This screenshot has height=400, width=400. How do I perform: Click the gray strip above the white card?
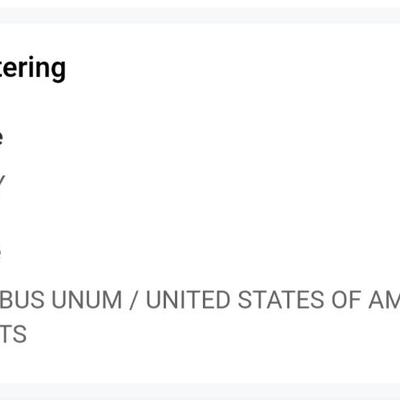[x=200, y=15]
